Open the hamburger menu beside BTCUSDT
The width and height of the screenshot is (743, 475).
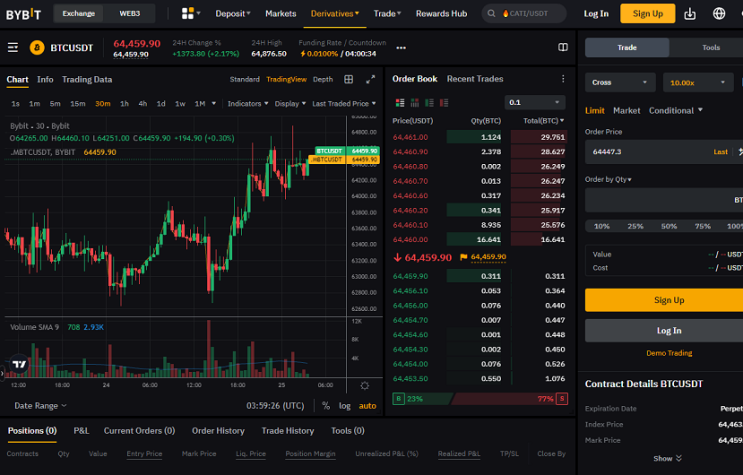[x=13, y=47]
